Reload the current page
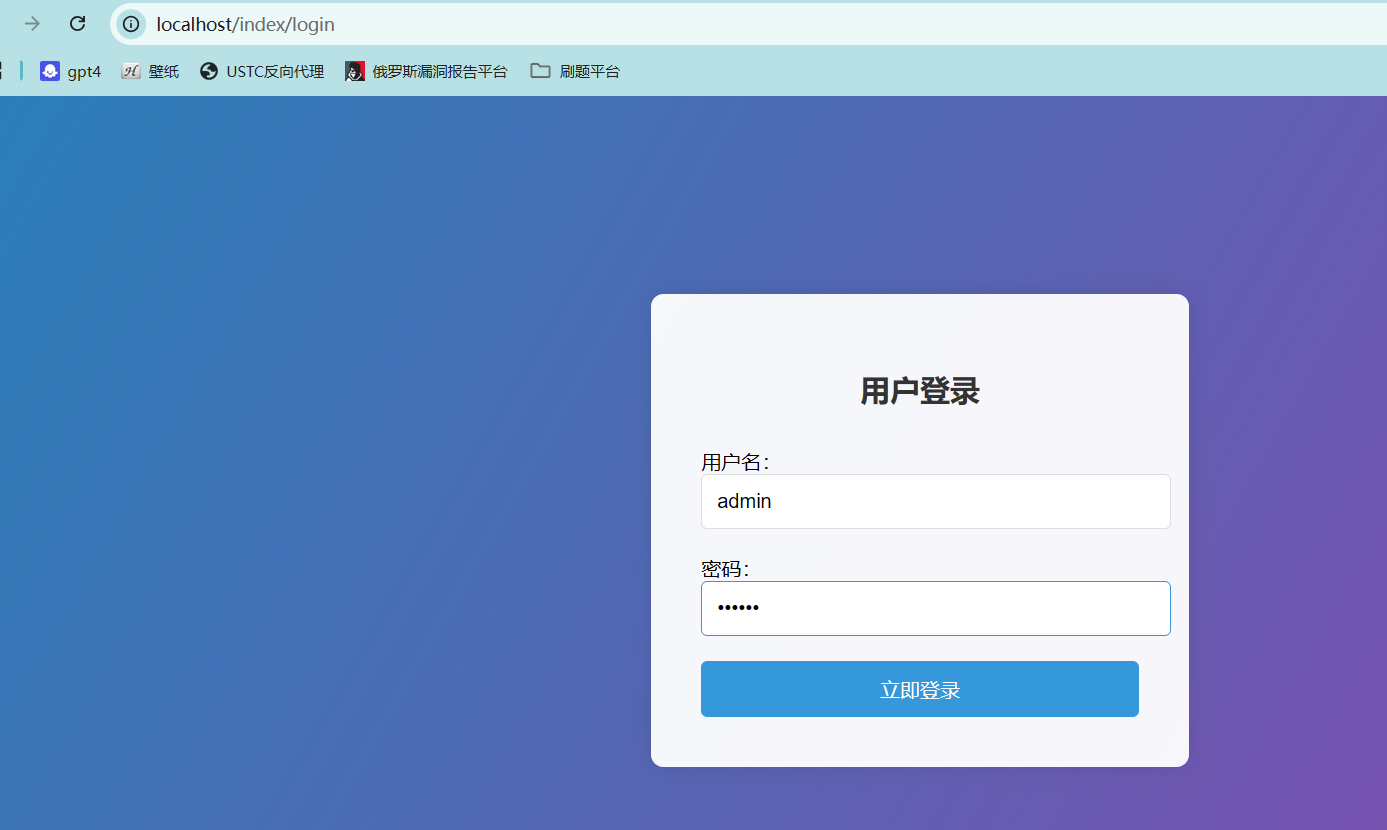The height and width of the screenshot is (830, 1387). 77,24
